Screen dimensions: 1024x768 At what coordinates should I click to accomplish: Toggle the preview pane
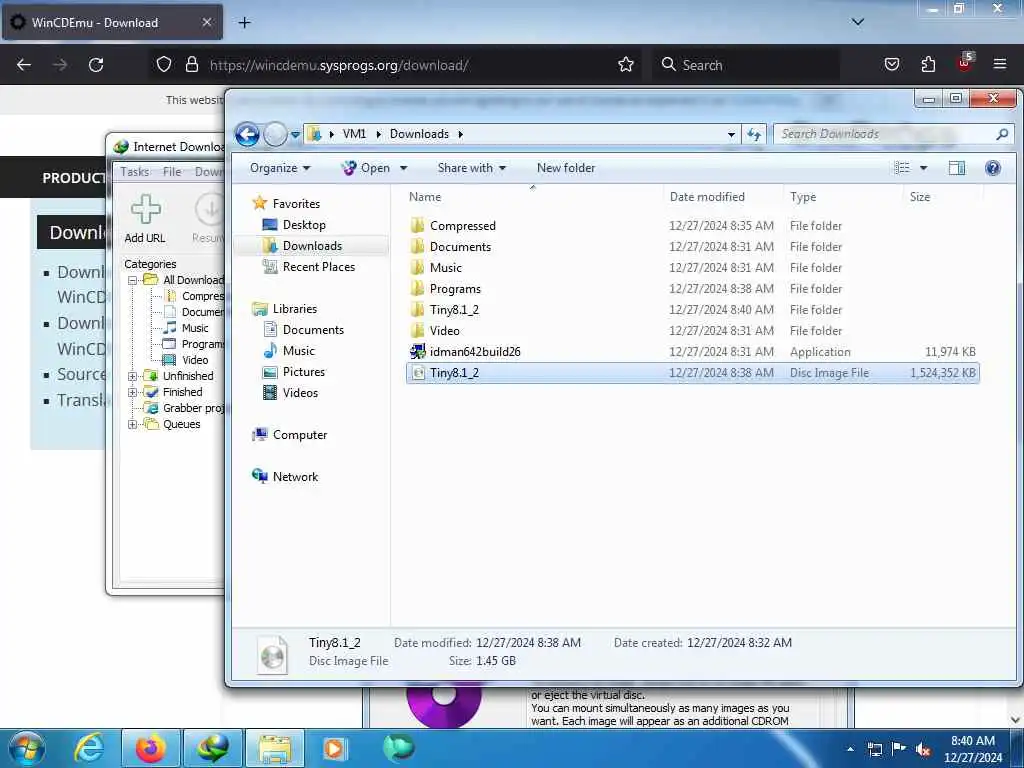pyautogui.click(x=957, y=168)
